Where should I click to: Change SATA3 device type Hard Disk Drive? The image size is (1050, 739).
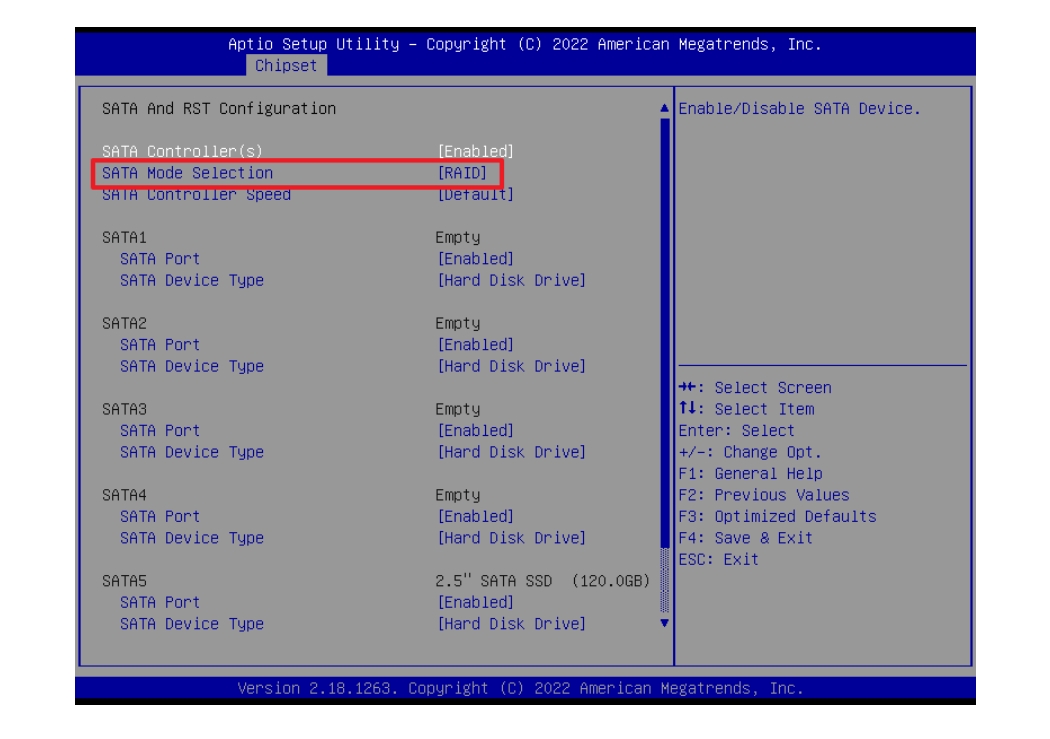512,452
